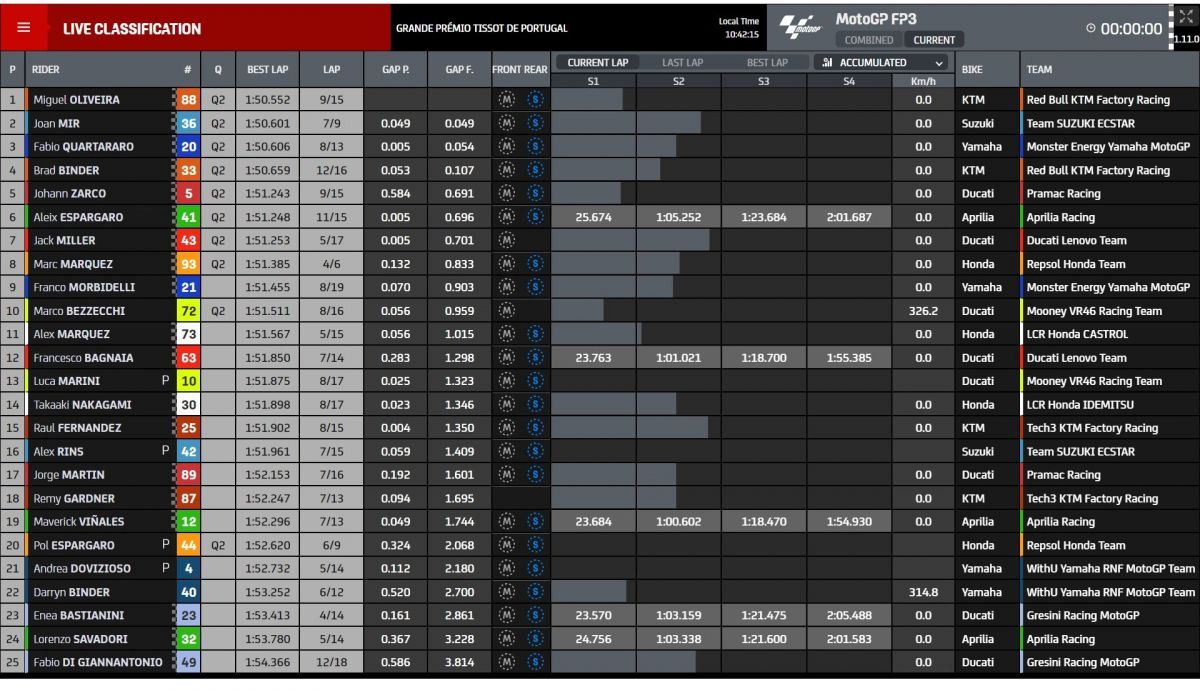Click Johann Zarco's front tyre icon

click(x=506, y=193)
